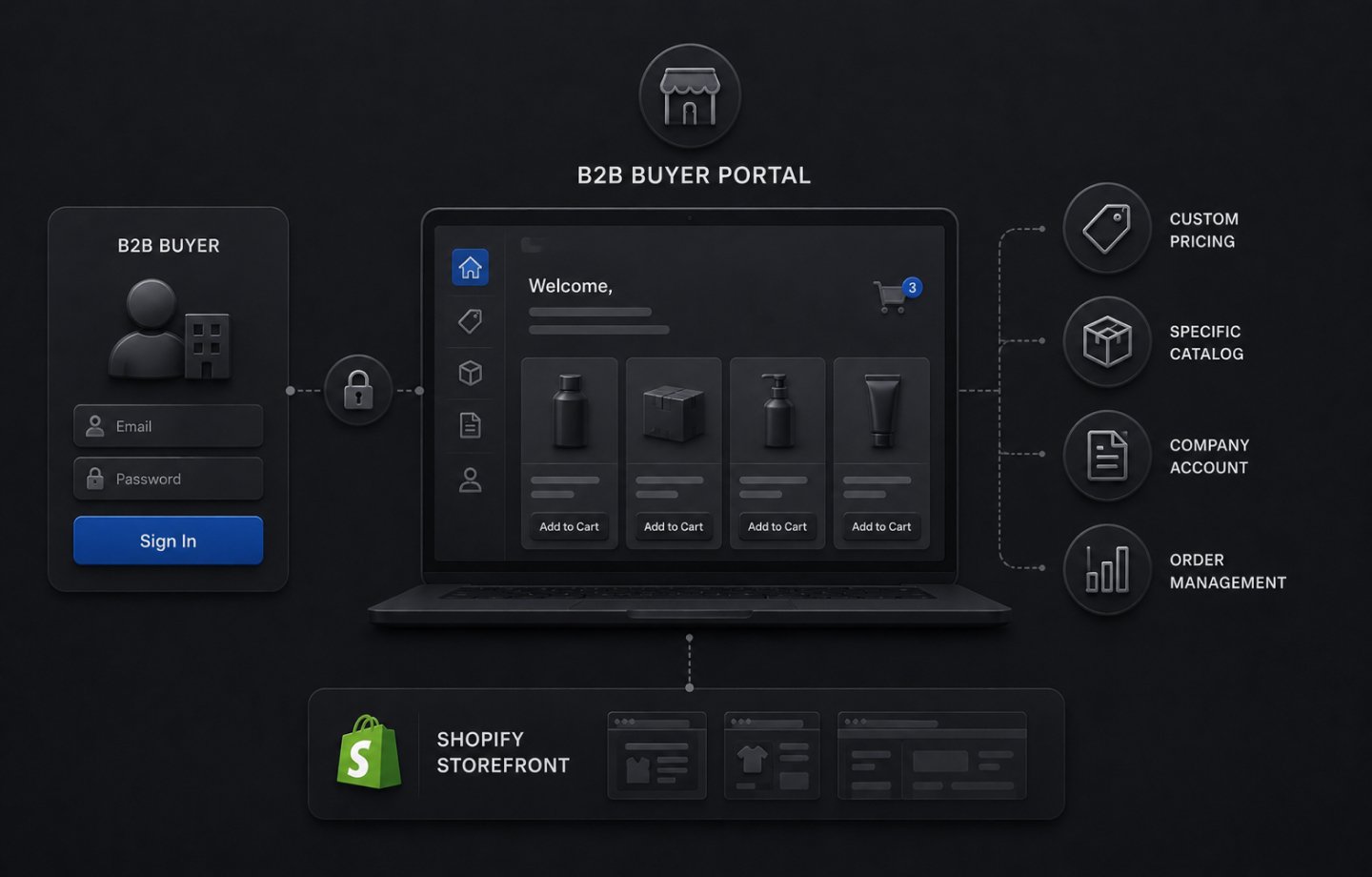Open the wide storefront layout thumbnail
The height and width of the screenshot is (877, 1372).
click(x=932, y=755)
